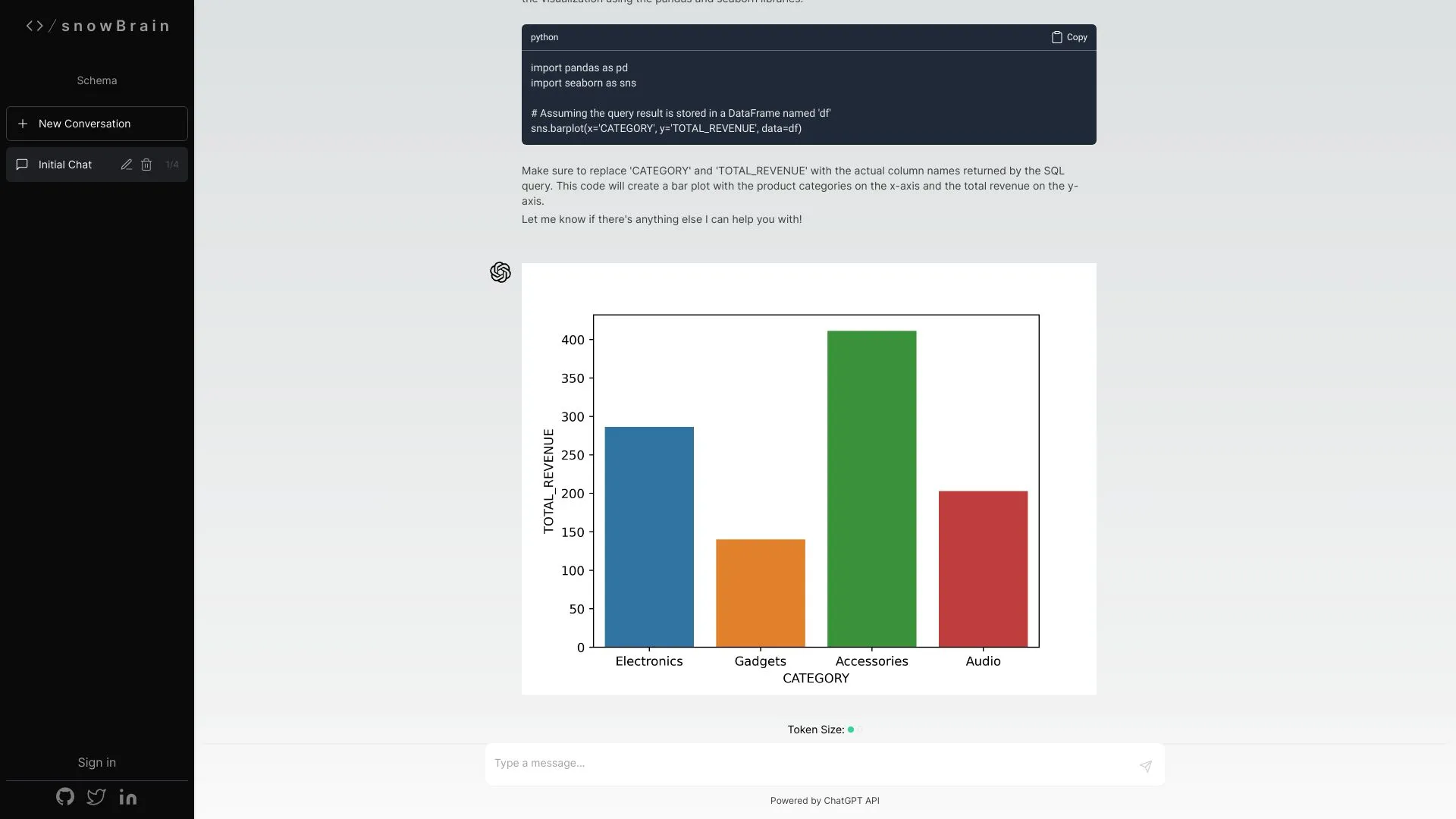
Task: Click the bar chart image
Action: (x=808, y=478)
